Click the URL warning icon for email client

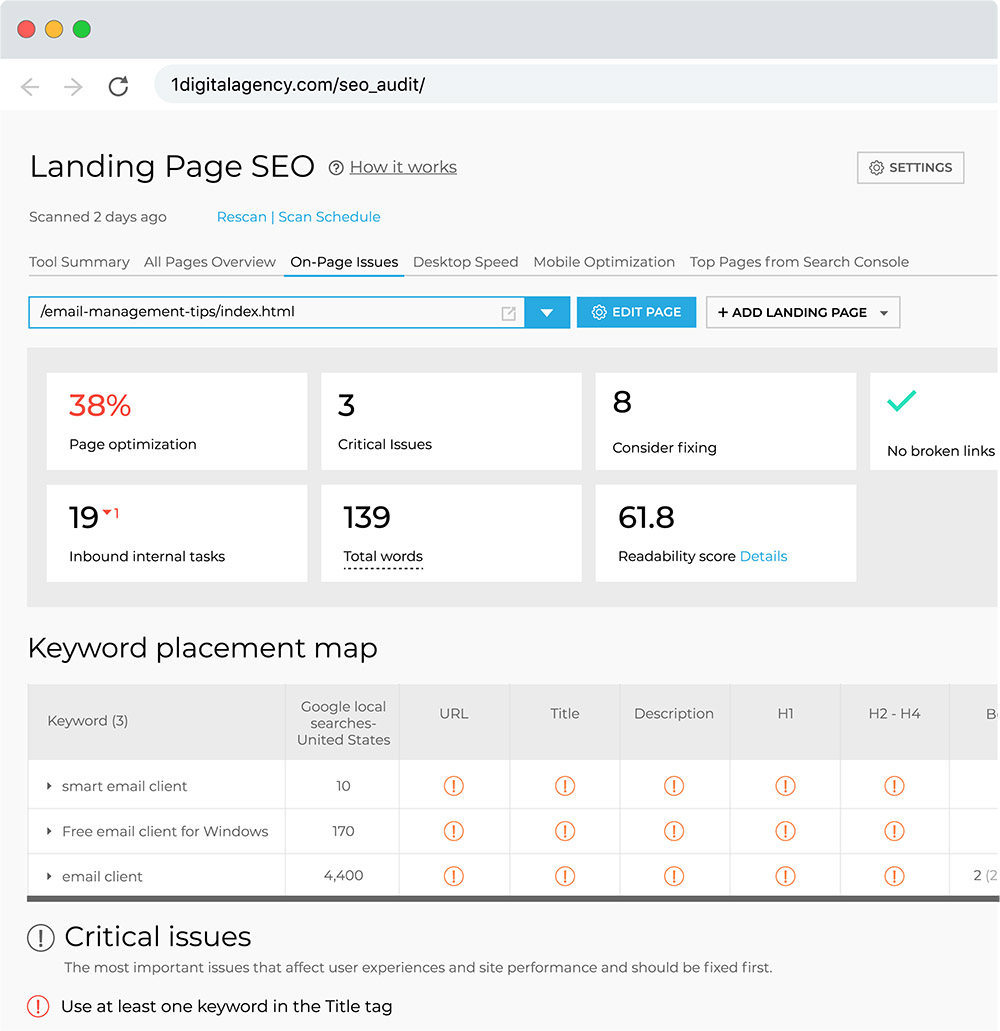(x=454, y=875)
